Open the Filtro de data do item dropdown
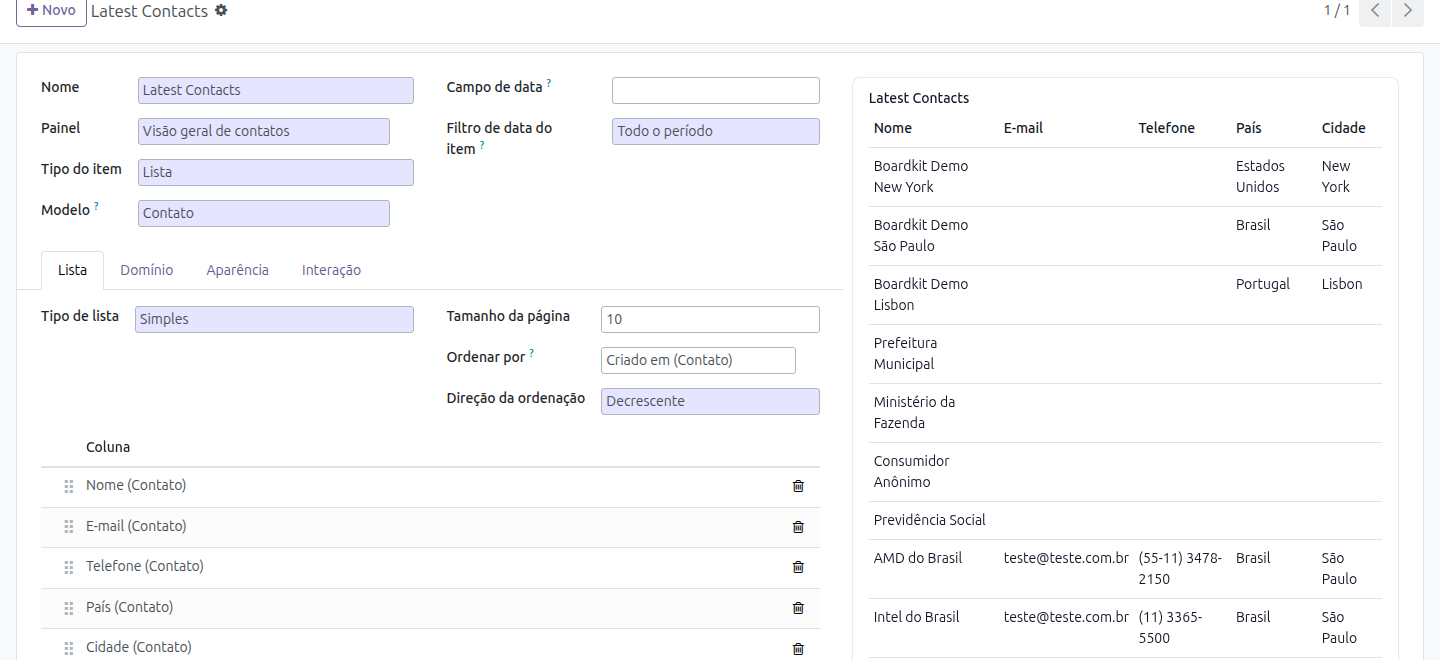This screenshot has height=660, width=1440. (716, 131)
